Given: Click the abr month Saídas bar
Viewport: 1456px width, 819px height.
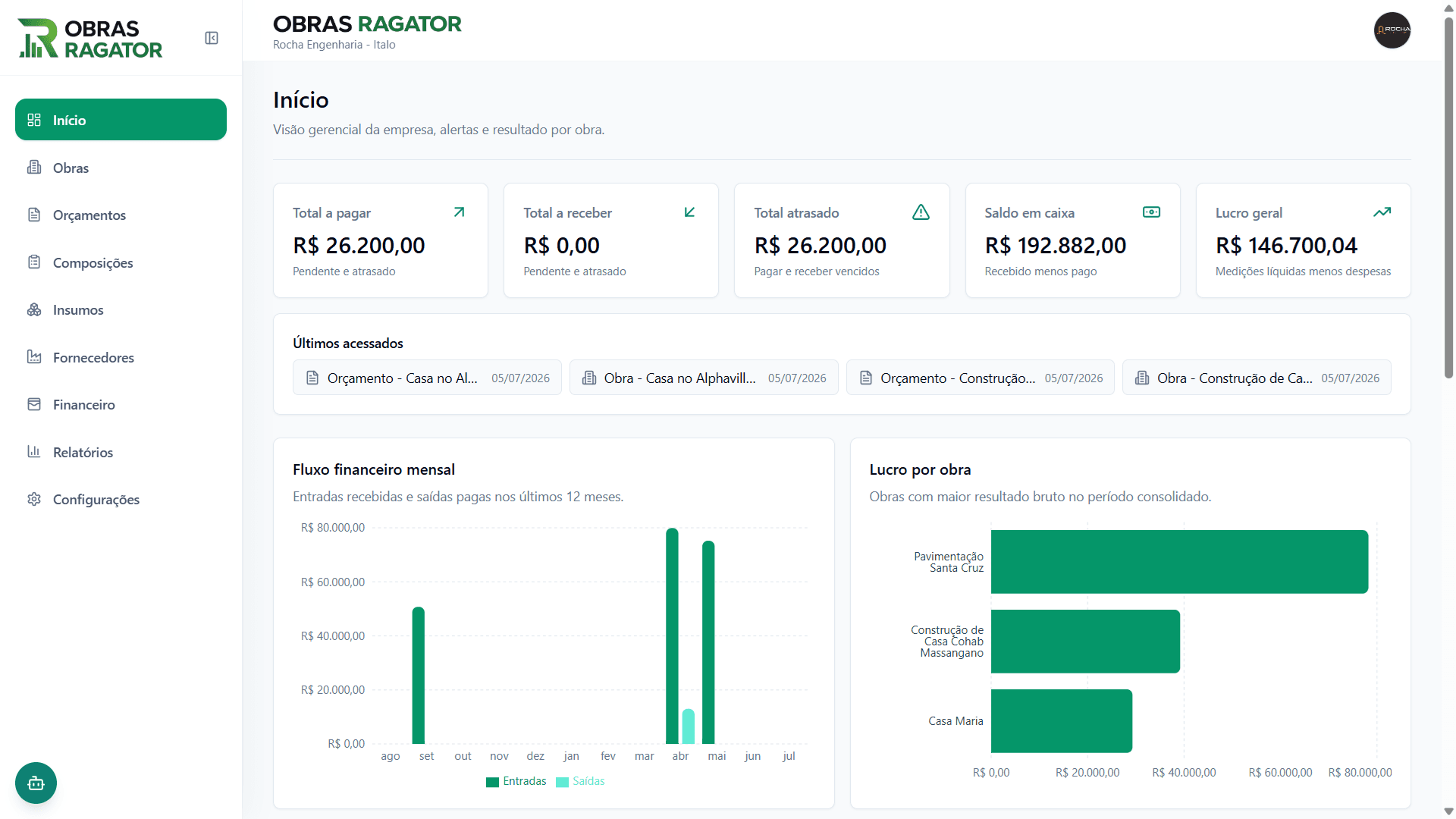Looking at the screenshot, I should (x=689, y=726).
